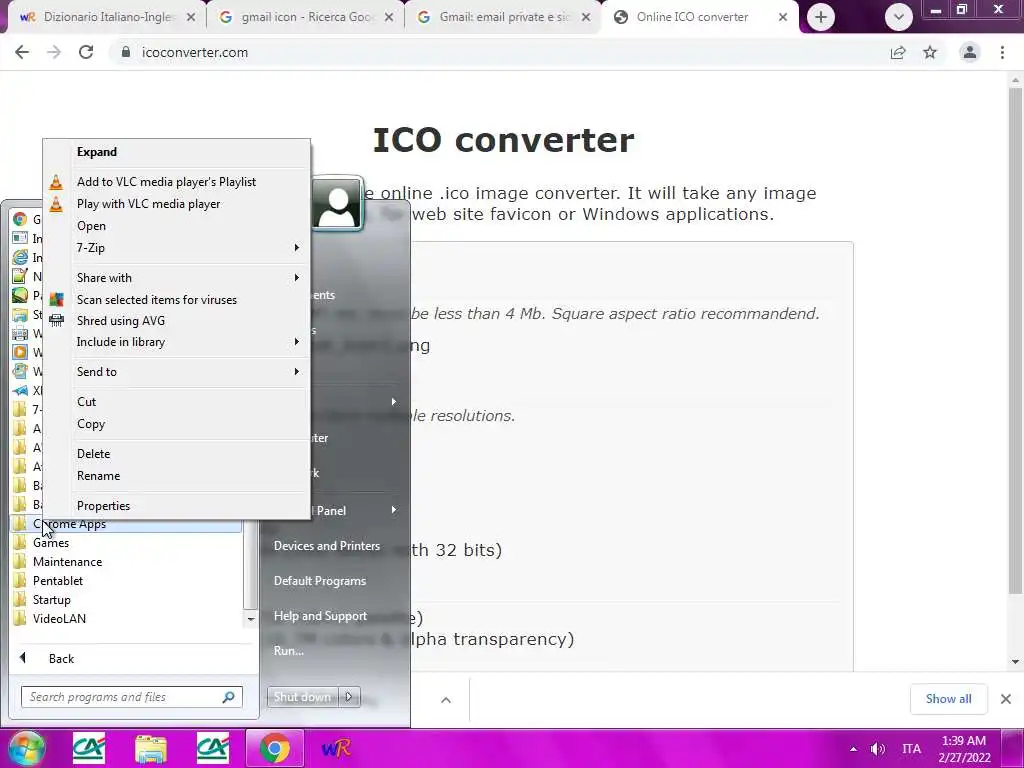Click the Internet Explorer icon in programs list

20,258
